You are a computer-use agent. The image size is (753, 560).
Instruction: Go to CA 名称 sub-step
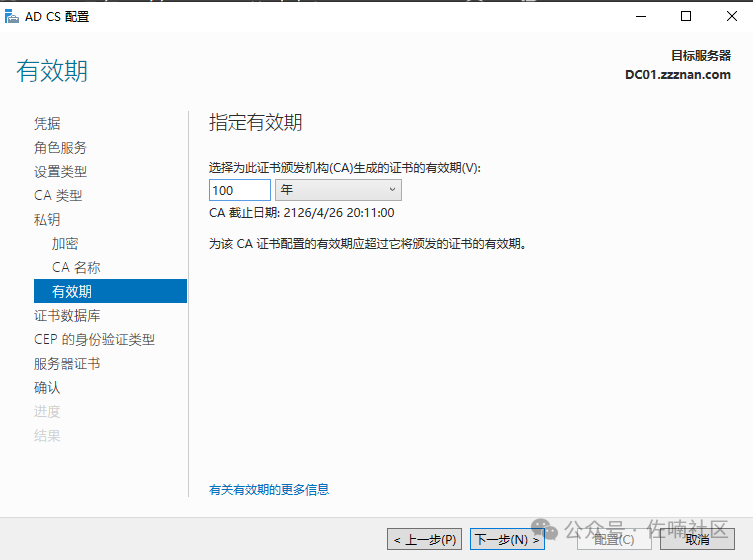tap(76, 268)
